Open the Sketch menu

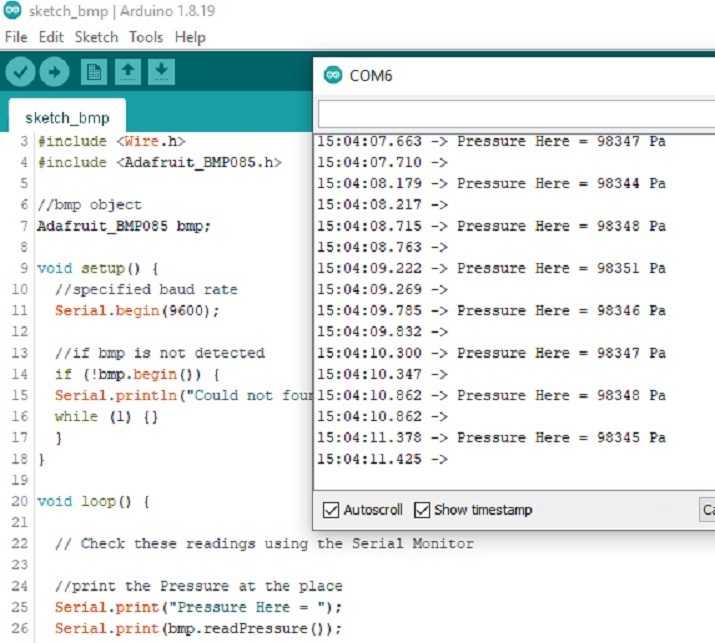tap(96, 37)
